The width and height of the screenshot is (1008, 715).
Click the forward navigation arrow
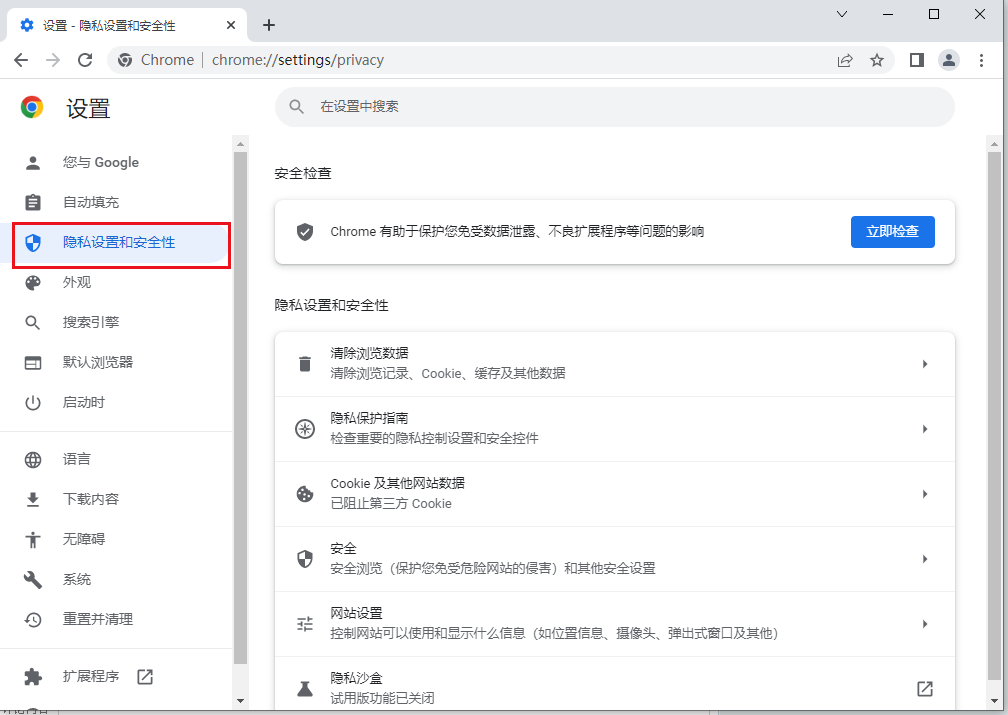point(53,60)
